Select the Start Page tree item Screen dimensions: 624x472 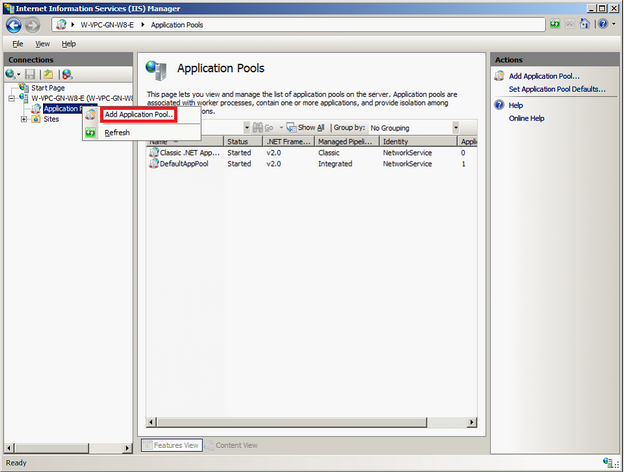coord(48,88)
